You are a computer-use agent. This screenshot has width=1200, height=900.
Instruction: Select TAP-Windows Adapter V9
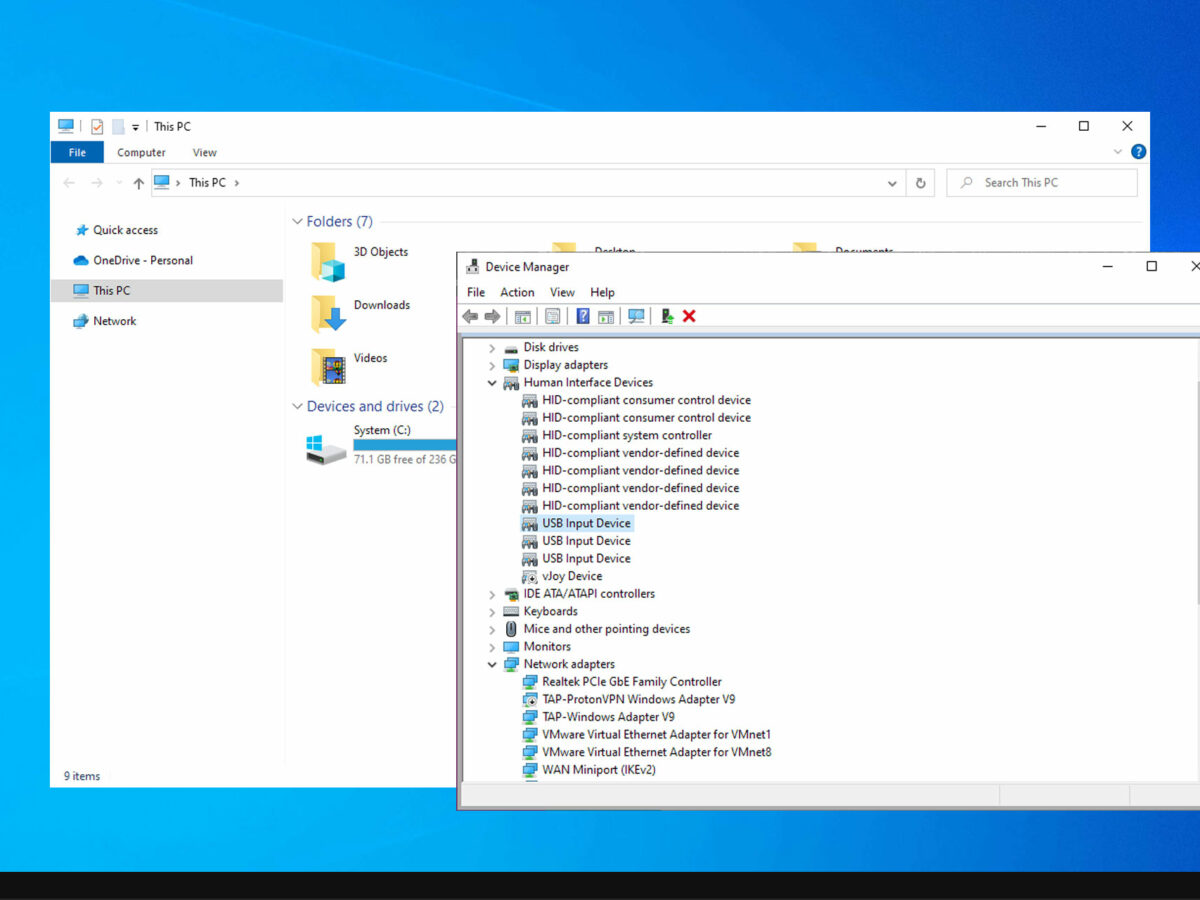608,717
